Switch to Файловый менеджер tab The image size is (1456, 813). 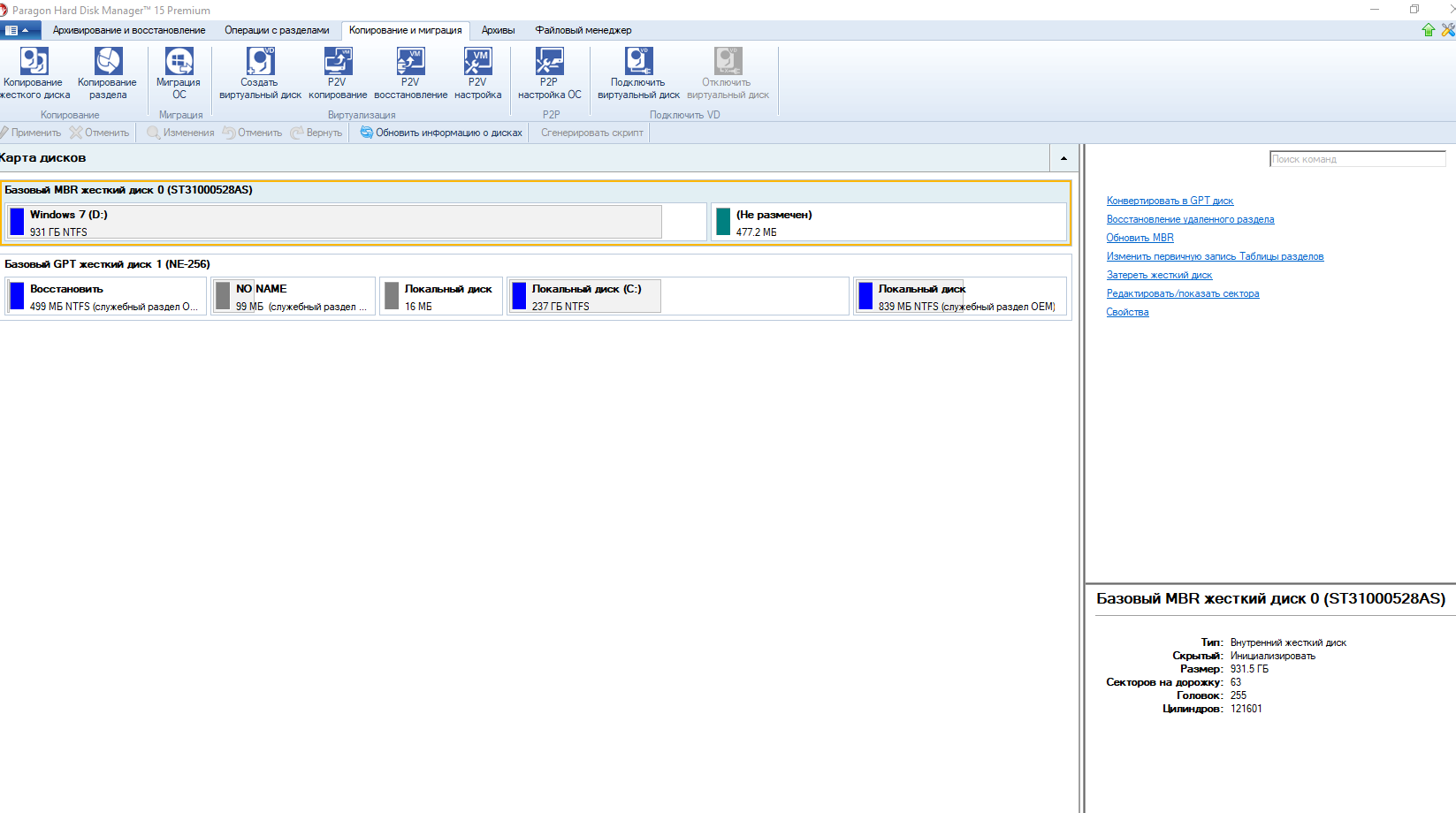pos(583,30)
